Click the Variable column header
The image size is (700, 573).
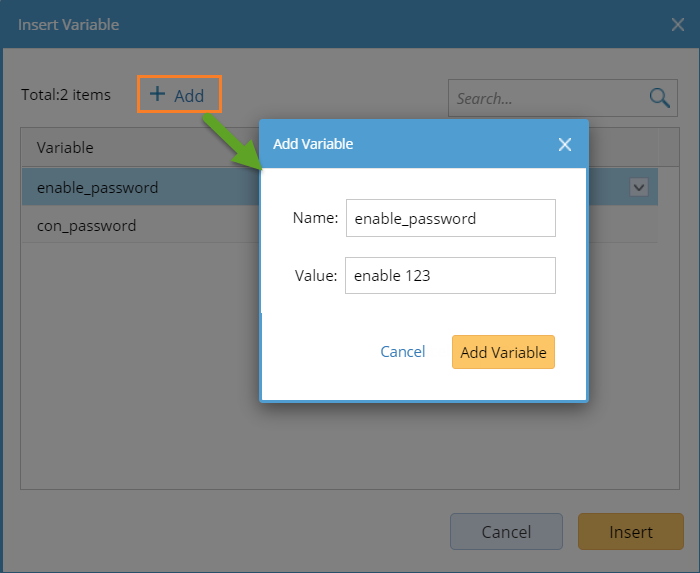[65, 148]
